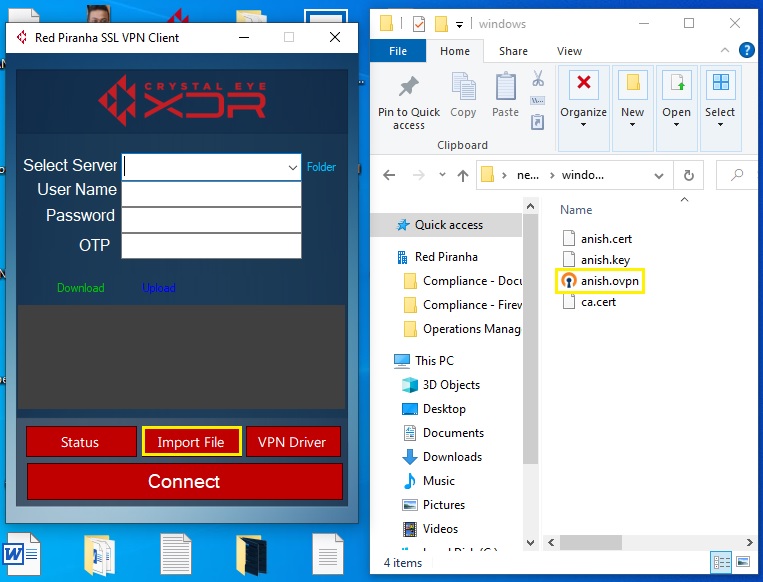Viewport: 763px width, 582px height.
Task: Open the Organize dropdown in ribbon
Action: click(583, 108)
